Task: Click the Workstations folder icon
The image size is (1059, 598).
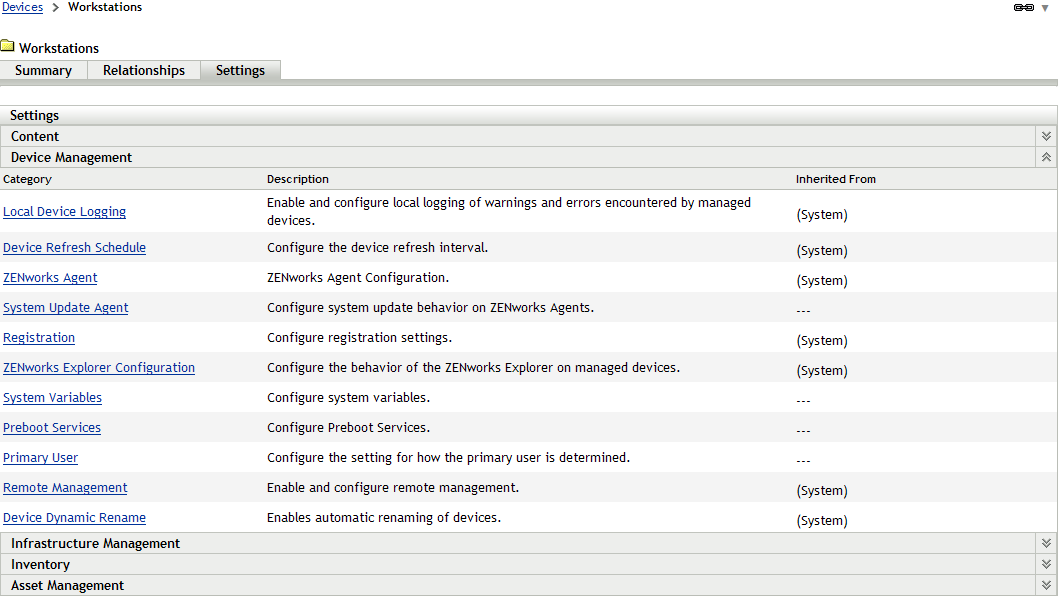Action: point(9,45)
